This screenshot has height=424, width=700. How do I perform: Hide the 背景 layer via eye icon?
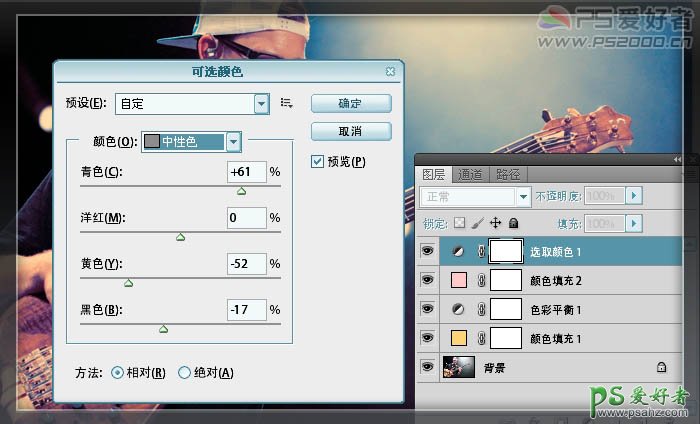(428, 367)
